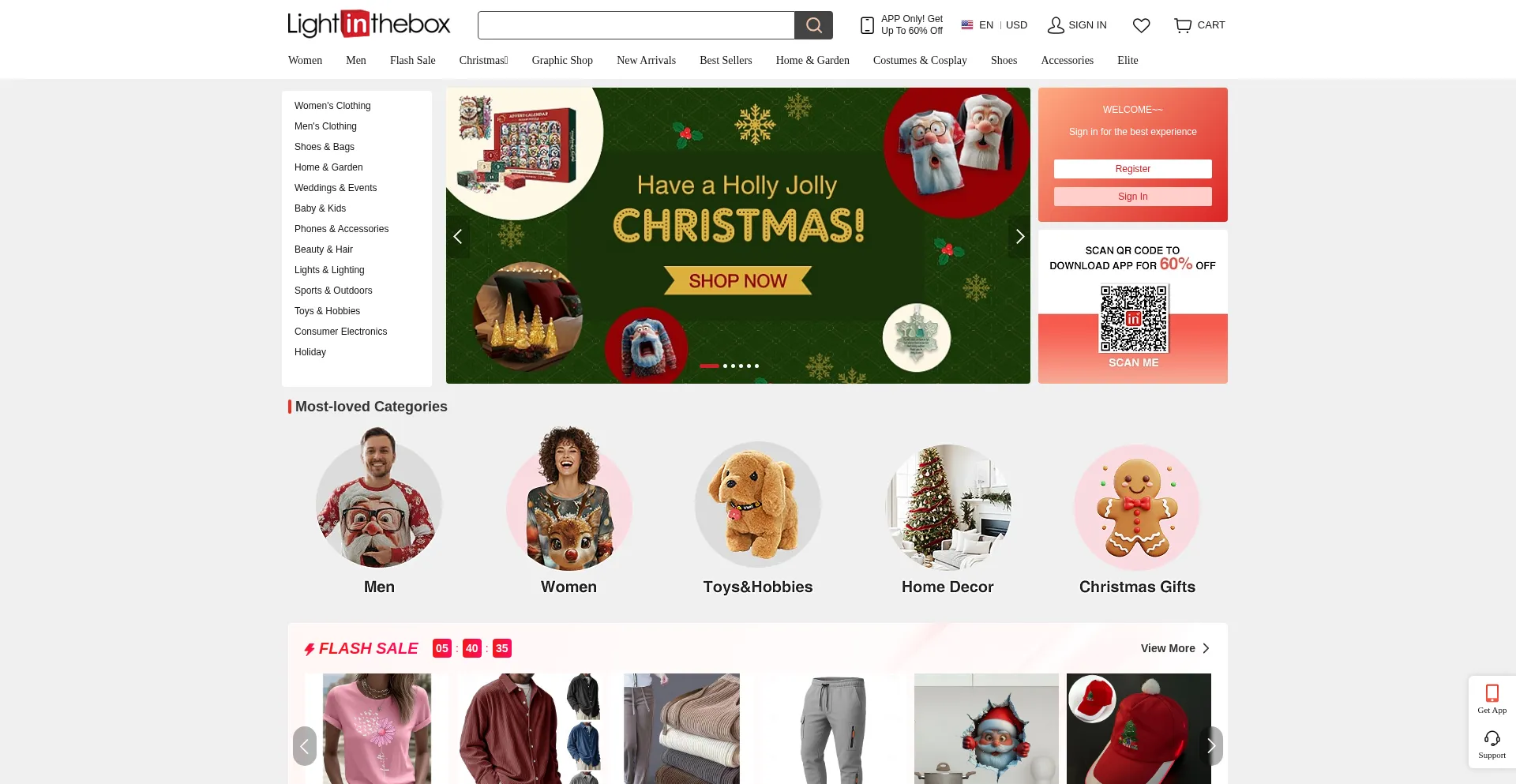The width and height of the screenshot is (1516, 784).
Task: Open the Flash Sale menu item
Action: coord(412,60)
